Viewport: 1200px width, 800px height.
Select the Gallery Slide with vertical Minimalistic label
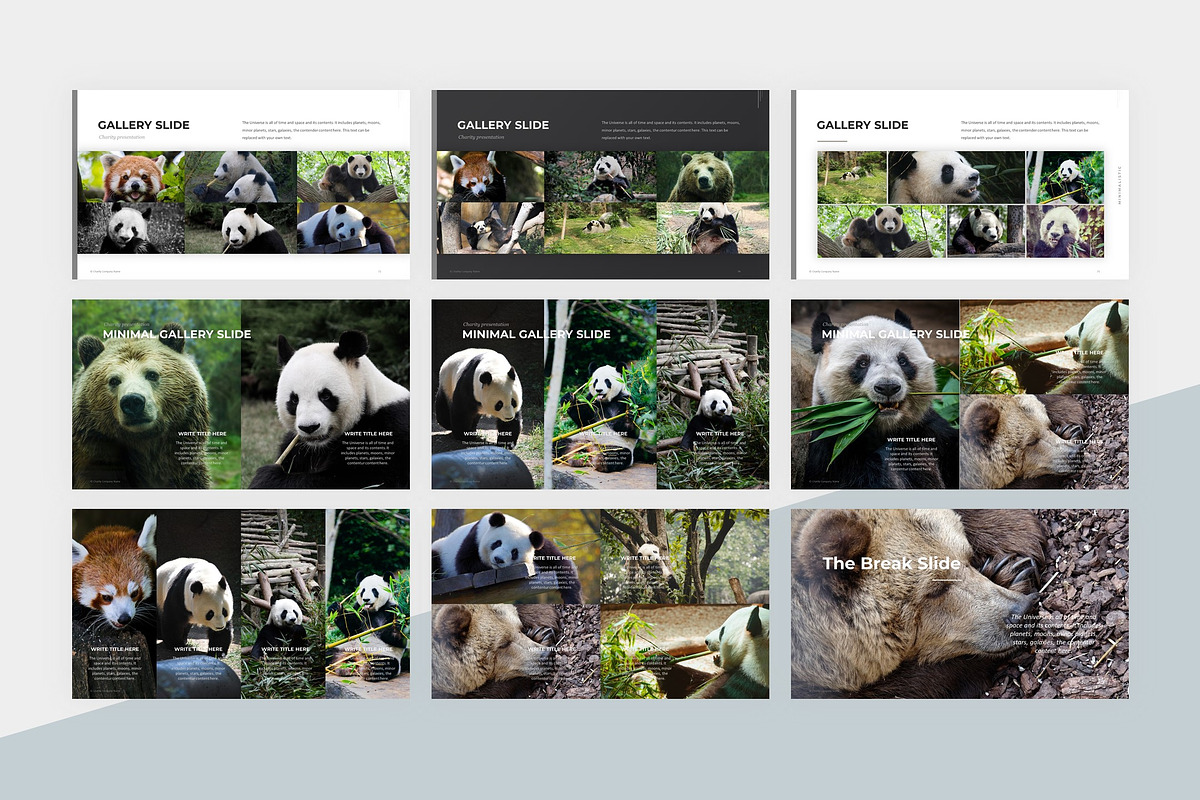(x=960, y=185)
